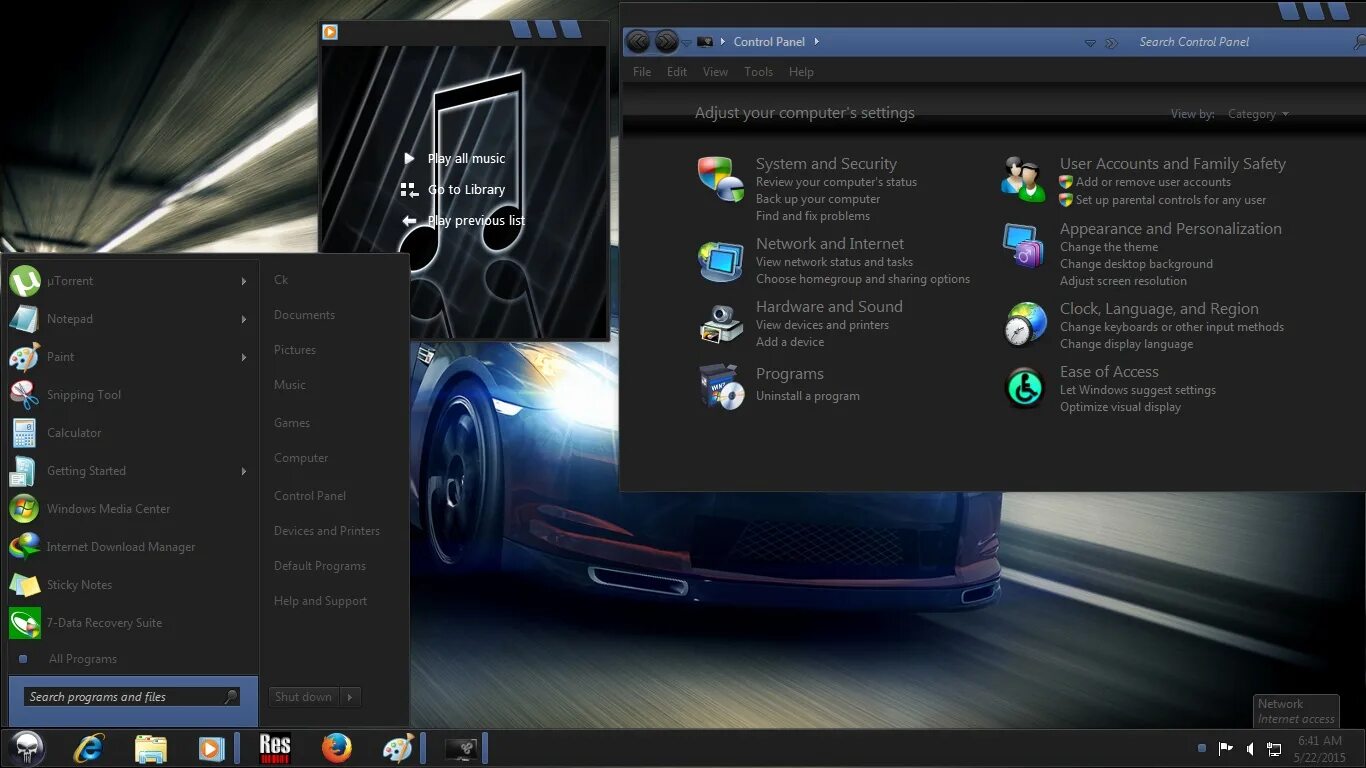The width and height of the screenshot is (1366, 768).
Task: Click the All Programs entry
Action: (83, 659)
